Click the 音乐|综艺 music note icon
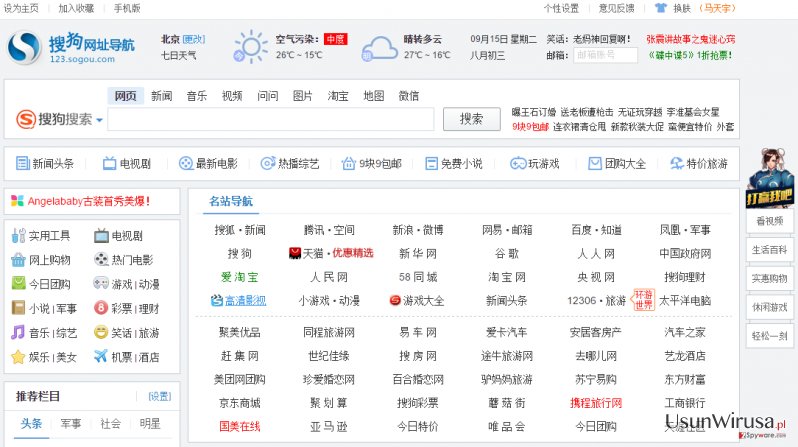 click(18, 332)
